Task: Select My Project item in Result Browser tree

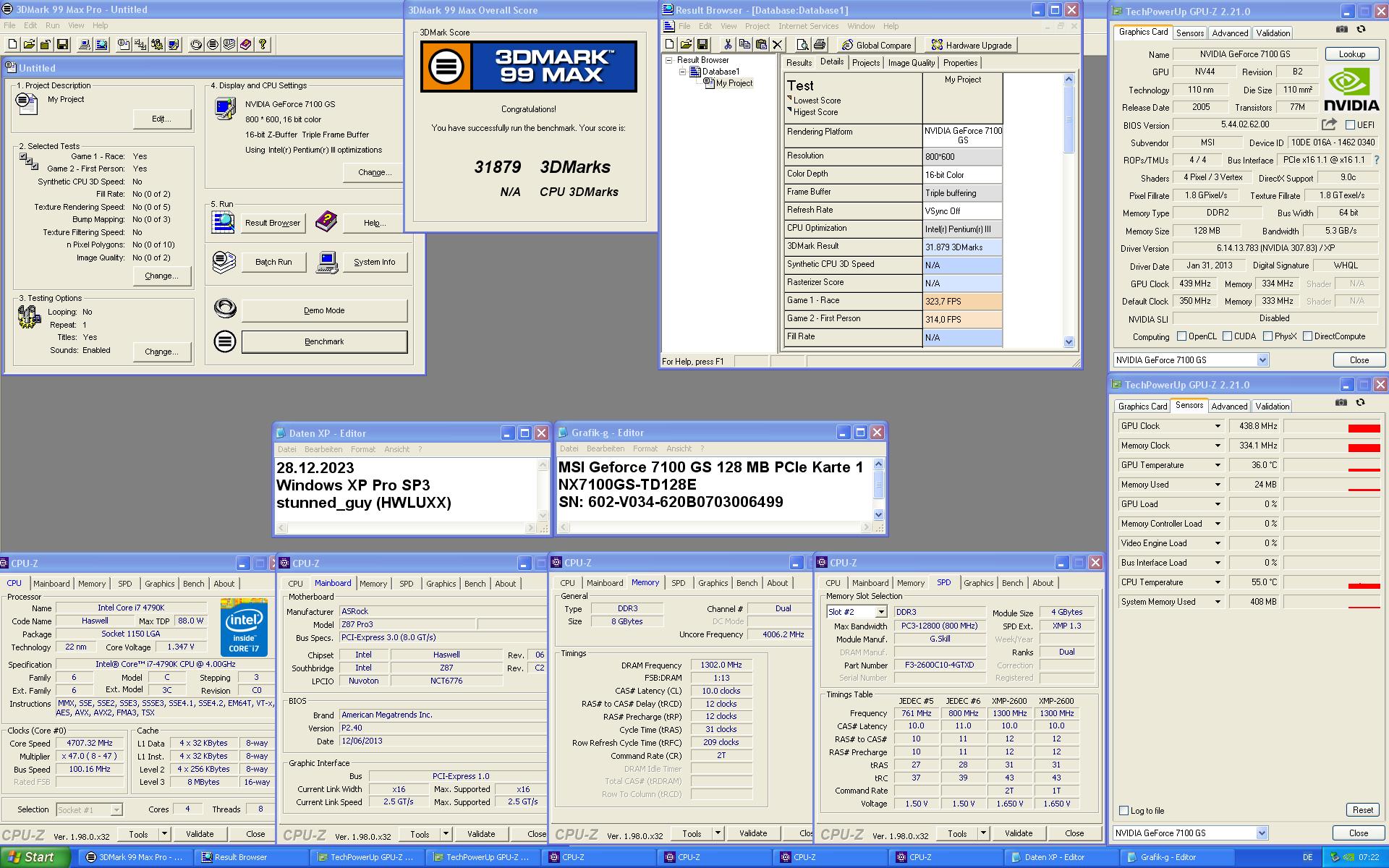Action: pos(734,83)
